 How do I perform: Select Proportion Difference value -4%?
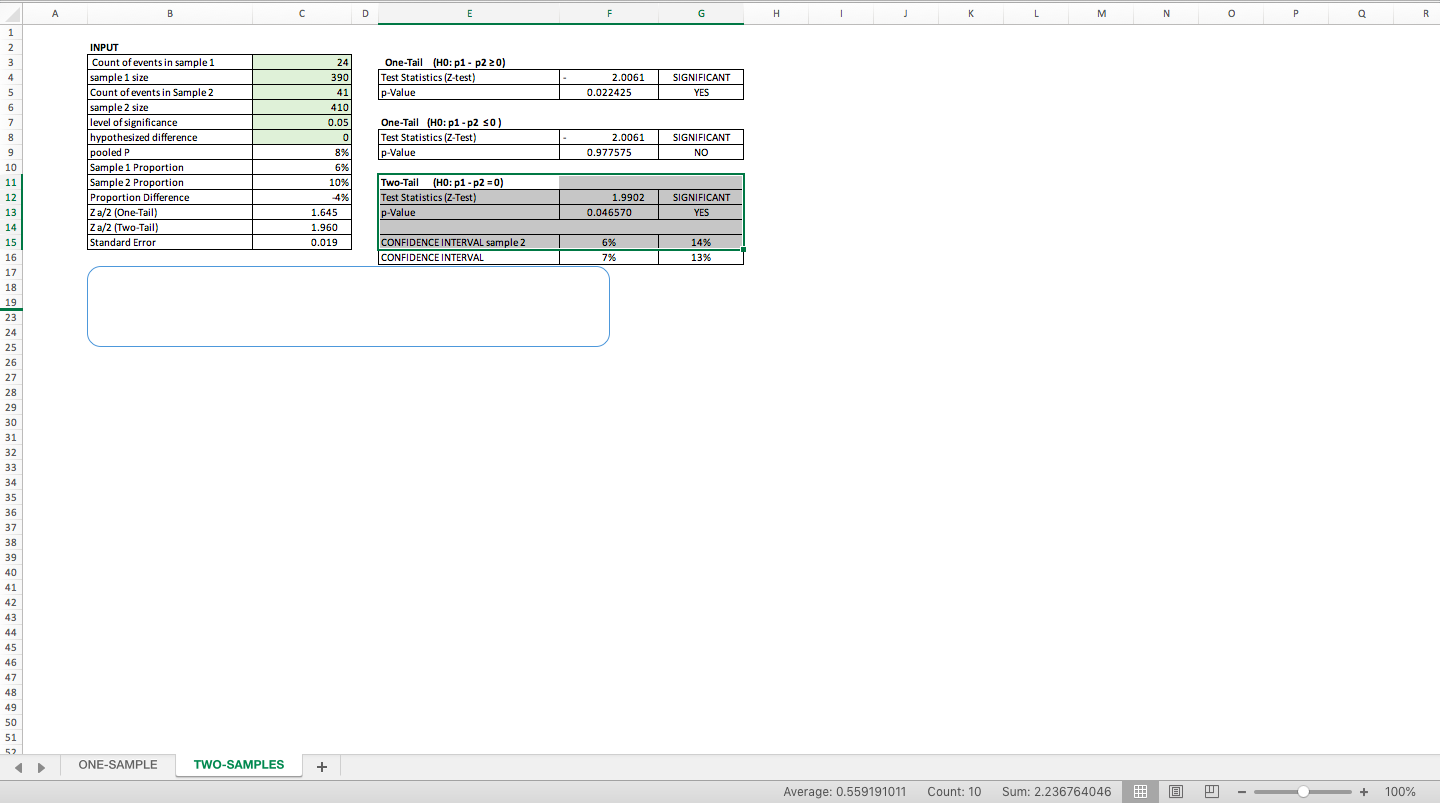point(302,197)
